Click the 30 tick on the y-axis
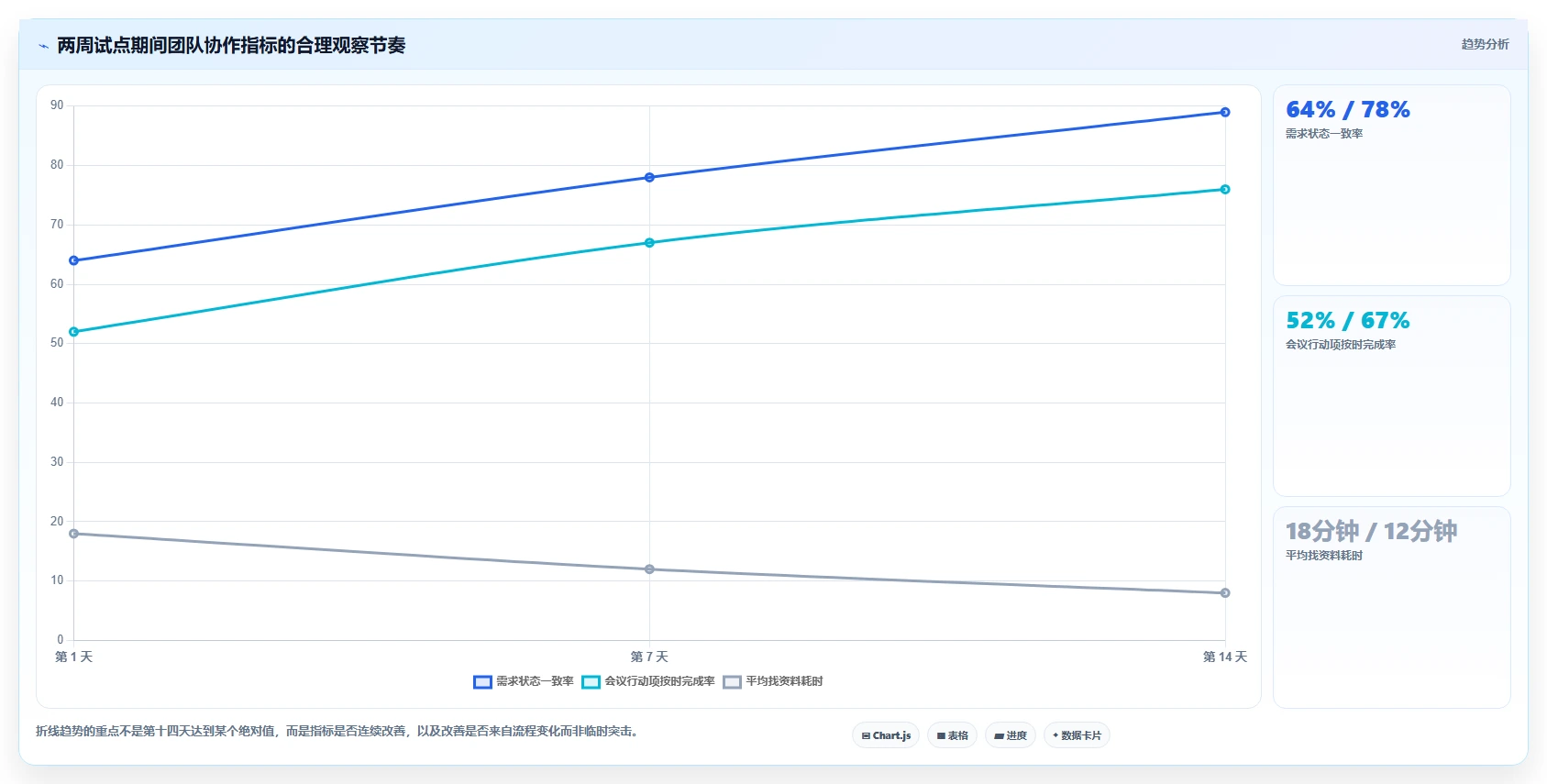The height and width of the screenshot is (784, 1547). pyautogui.click(x=57, y=462)
